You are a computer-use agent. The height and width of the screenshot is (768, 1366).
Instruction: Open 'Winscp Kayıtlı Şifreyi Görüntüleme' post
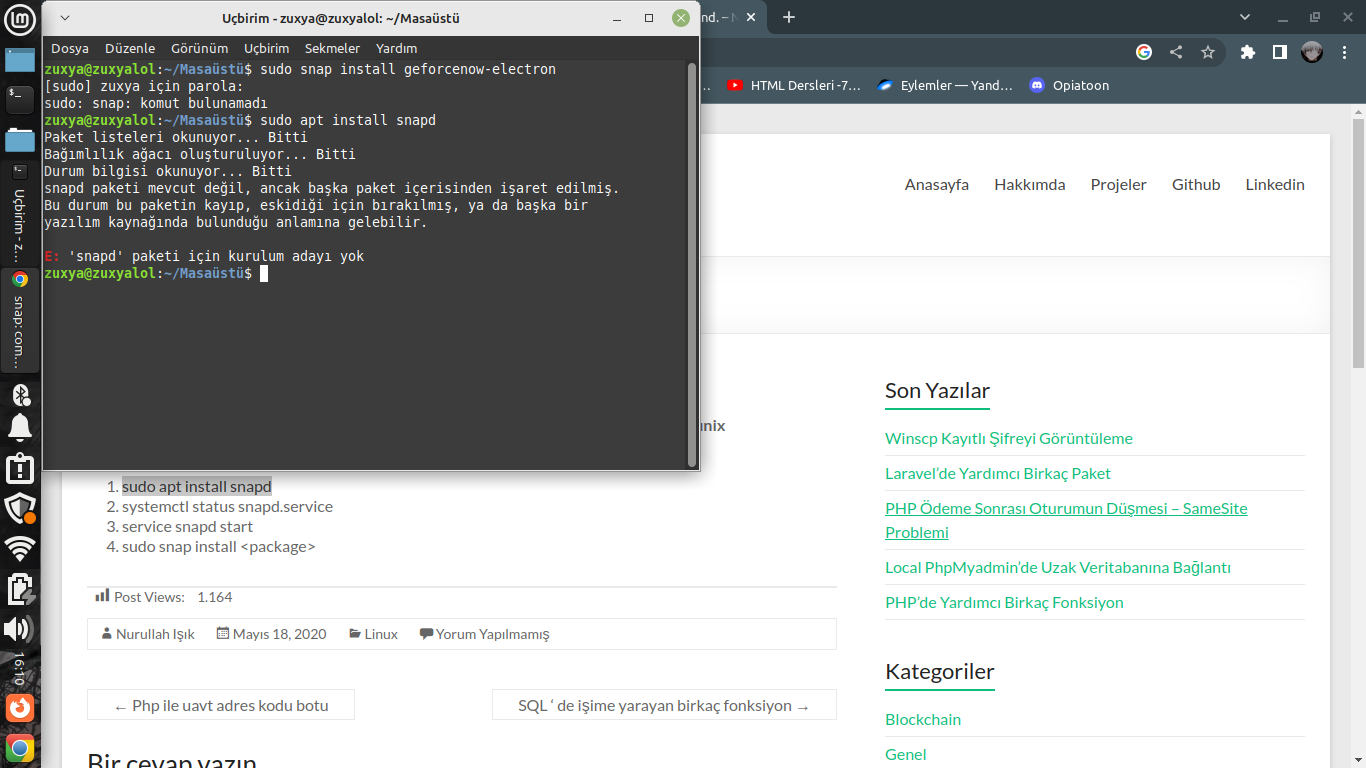tap(1009, 438)
